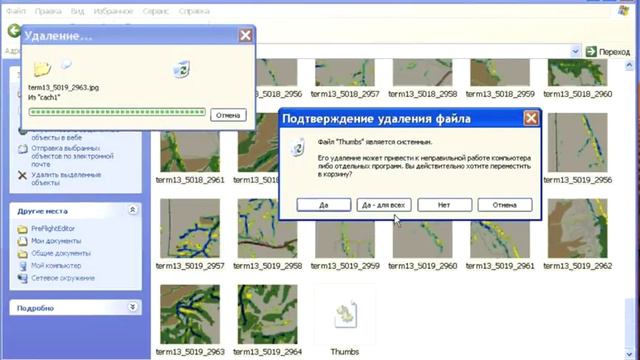Open the Вид menu
The image size is (640, 360).
pos(78,11)
